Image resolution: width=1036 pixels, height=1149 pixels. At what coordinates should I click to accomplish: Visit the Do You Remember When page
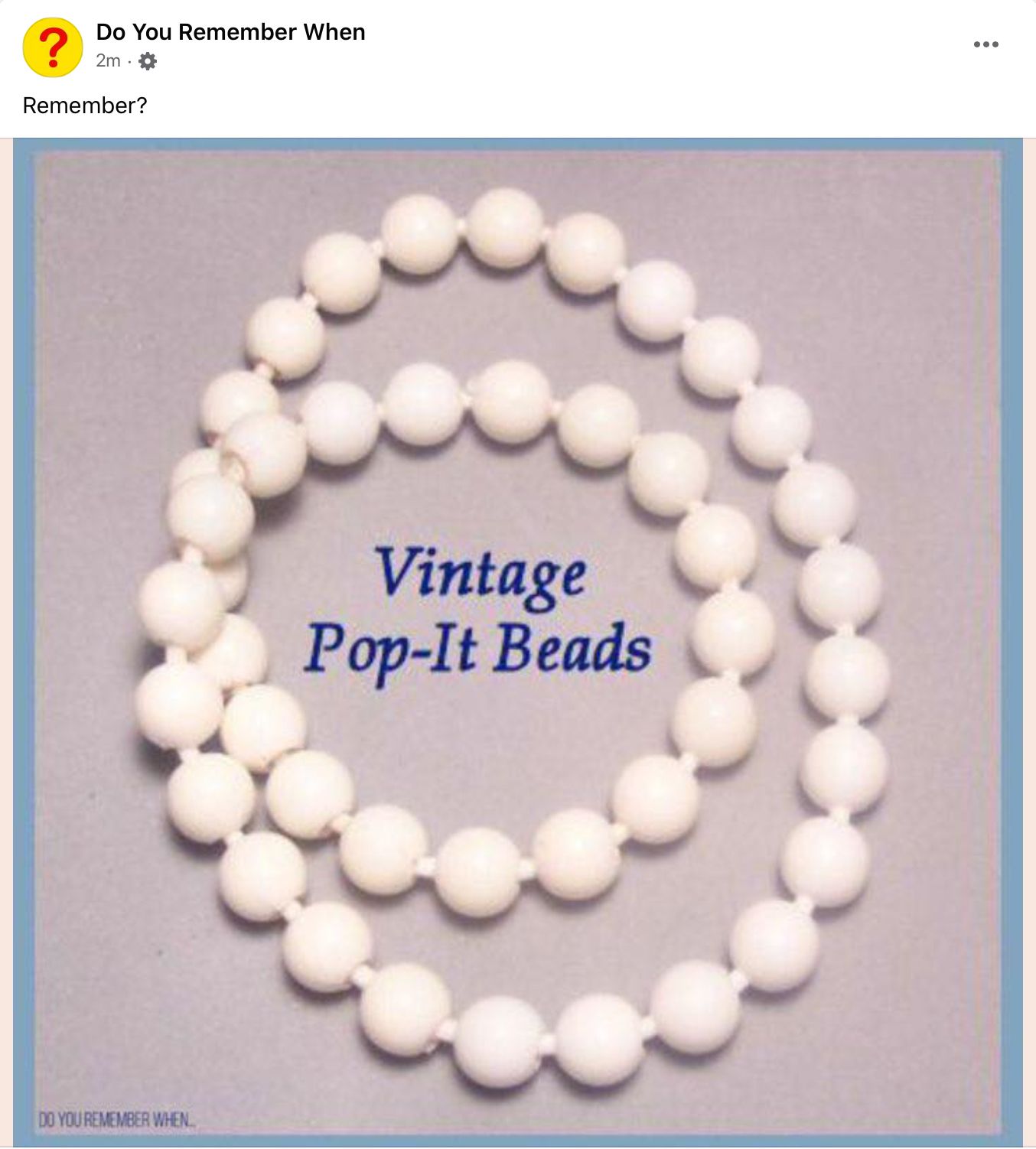point(230,32)
